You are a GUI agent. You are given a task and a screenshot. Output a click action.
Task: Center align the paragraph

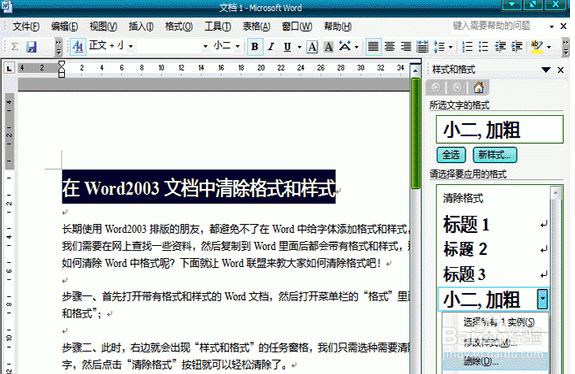[390, 47]
